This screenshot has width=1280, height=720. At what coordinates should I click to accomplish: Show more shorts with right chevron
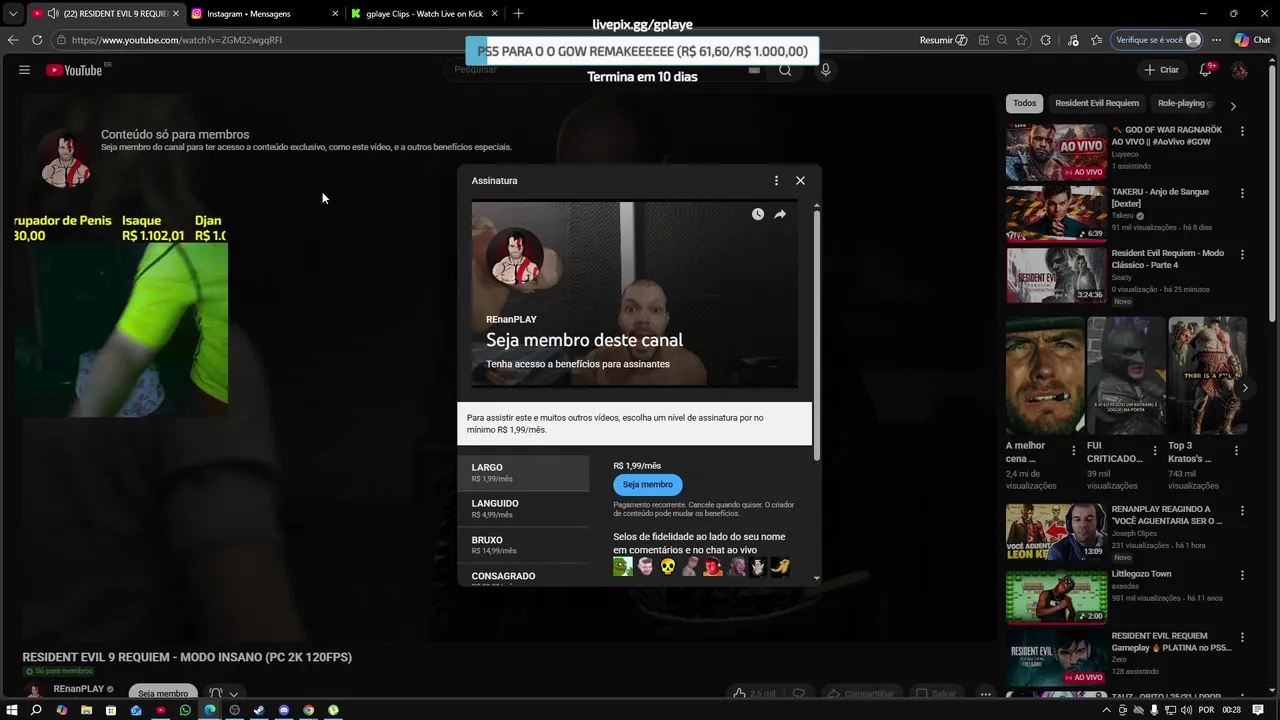(x=1244, y=387)
